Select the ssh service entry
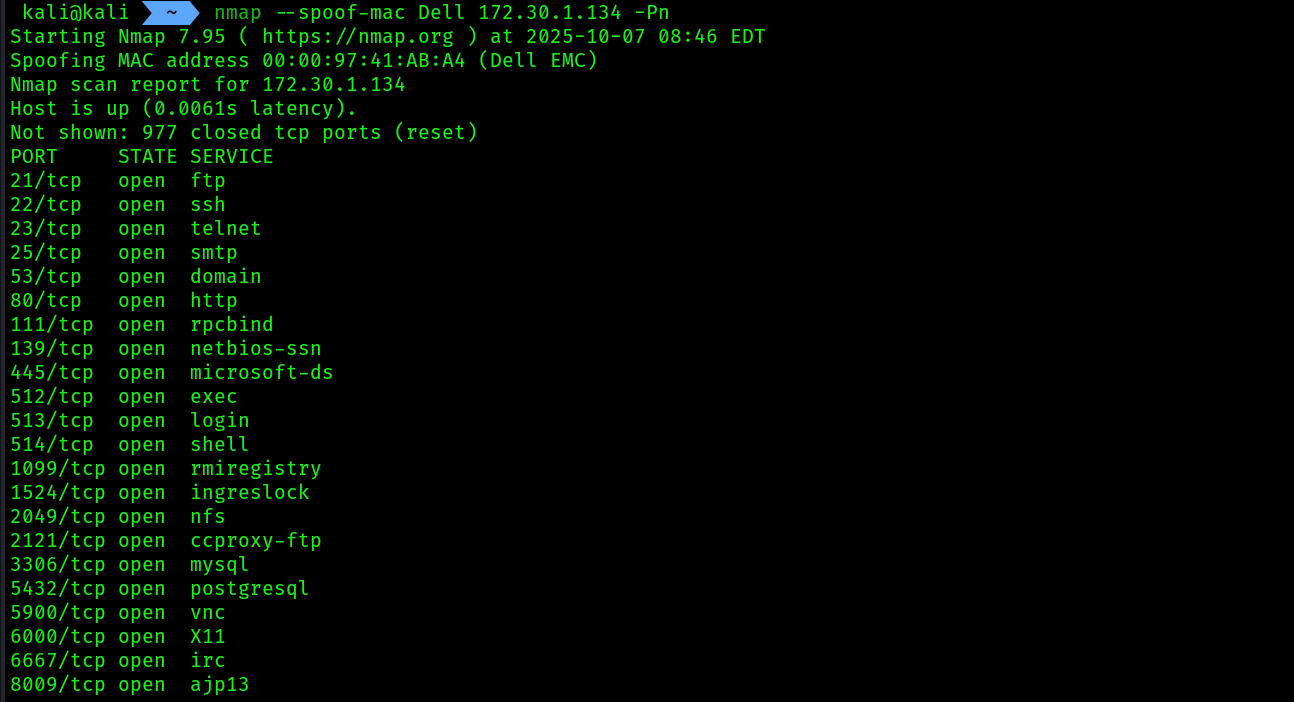 pos(208,205)
